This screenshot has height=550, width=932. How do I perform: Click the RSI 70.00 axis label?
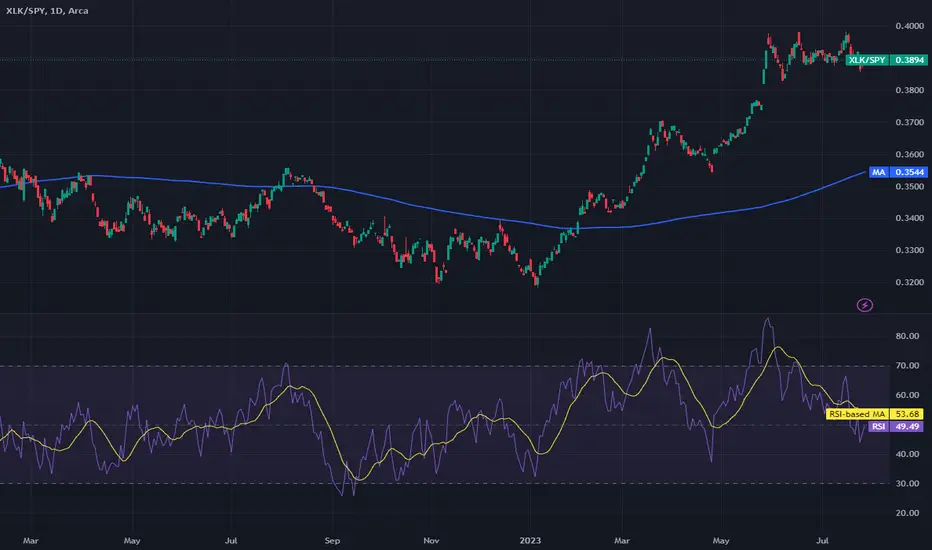[x=907, y=366]
